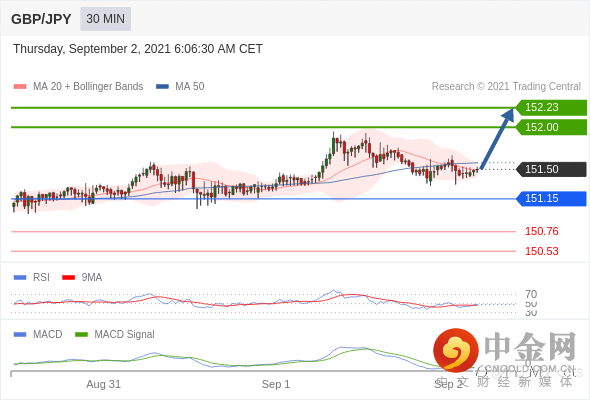Click the 'RSI' legend label
Image resolution: width=590 pixels, height=400 pixels.
point(41,278)
